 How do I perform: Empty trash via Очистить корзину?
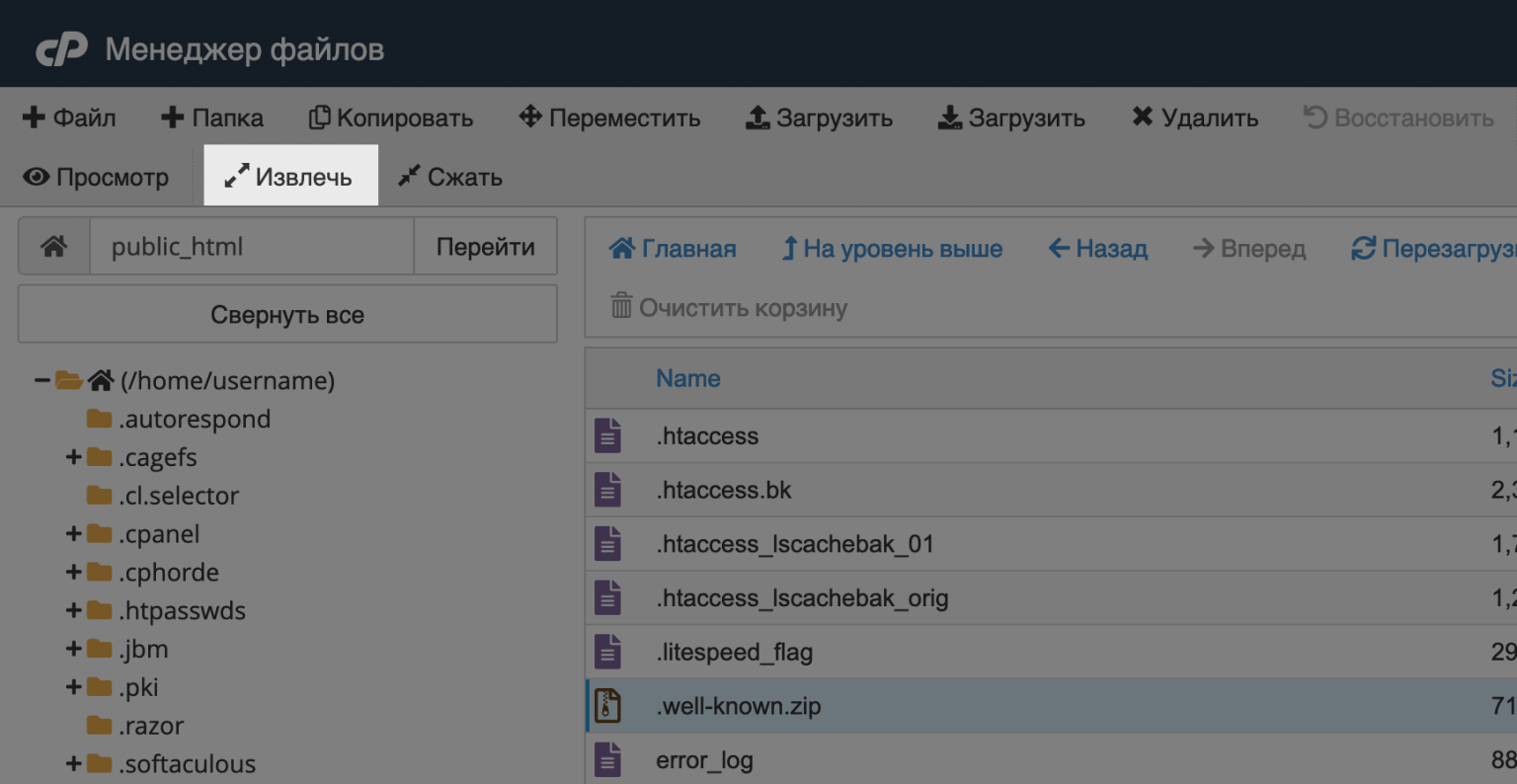[740, 308]
